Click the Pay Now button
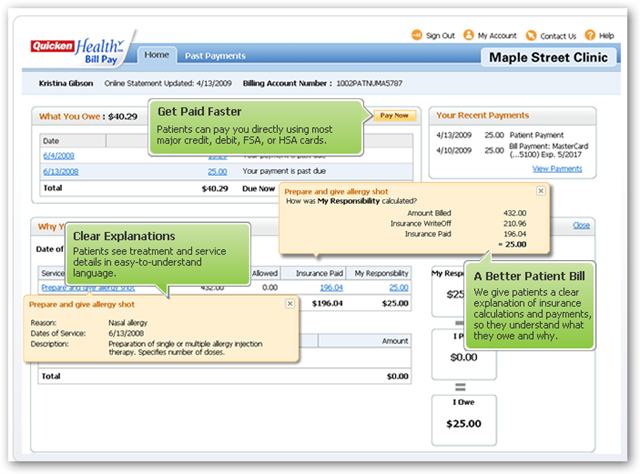 click(x=394, y=116)
